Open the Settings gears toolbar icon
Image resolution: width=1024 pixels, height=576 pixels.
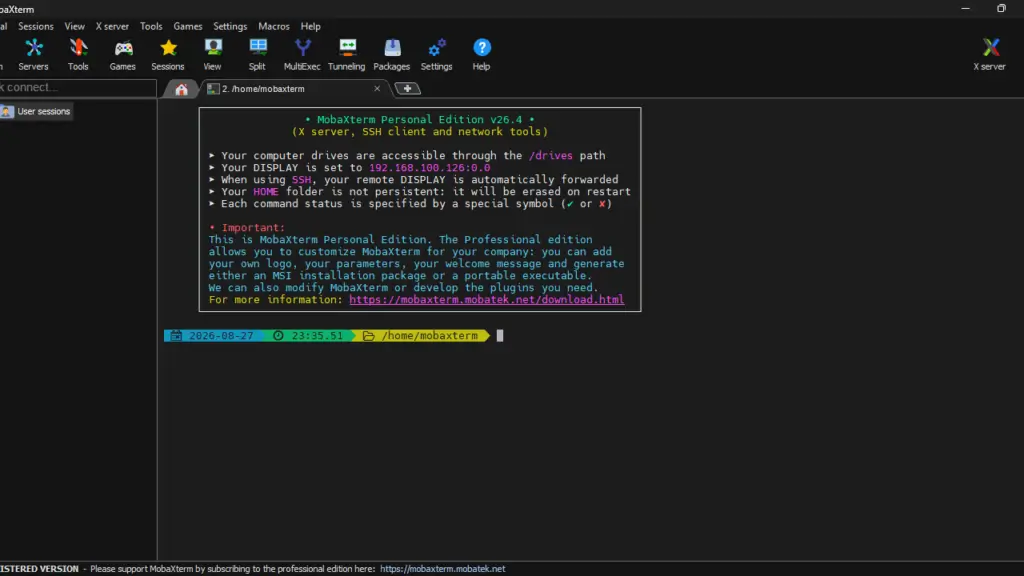(x=436, y=54)
